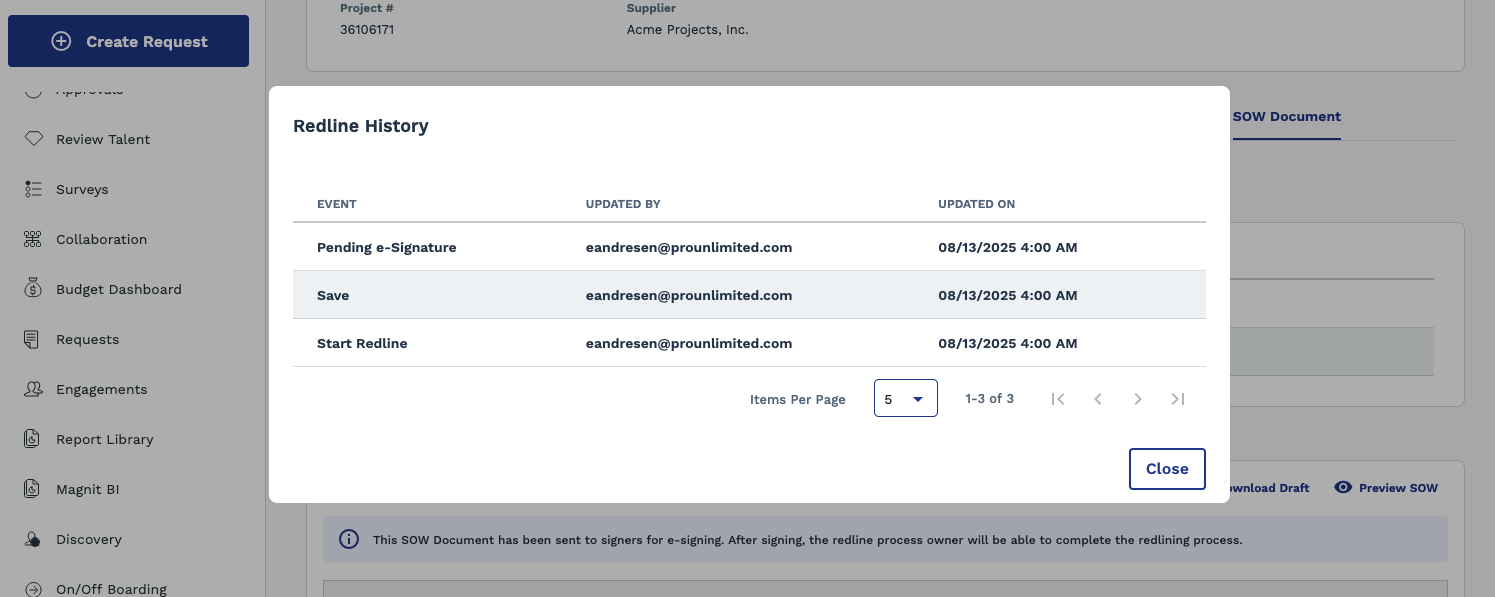
Task: Click the Create Request button
Action: tap(128, 41)
